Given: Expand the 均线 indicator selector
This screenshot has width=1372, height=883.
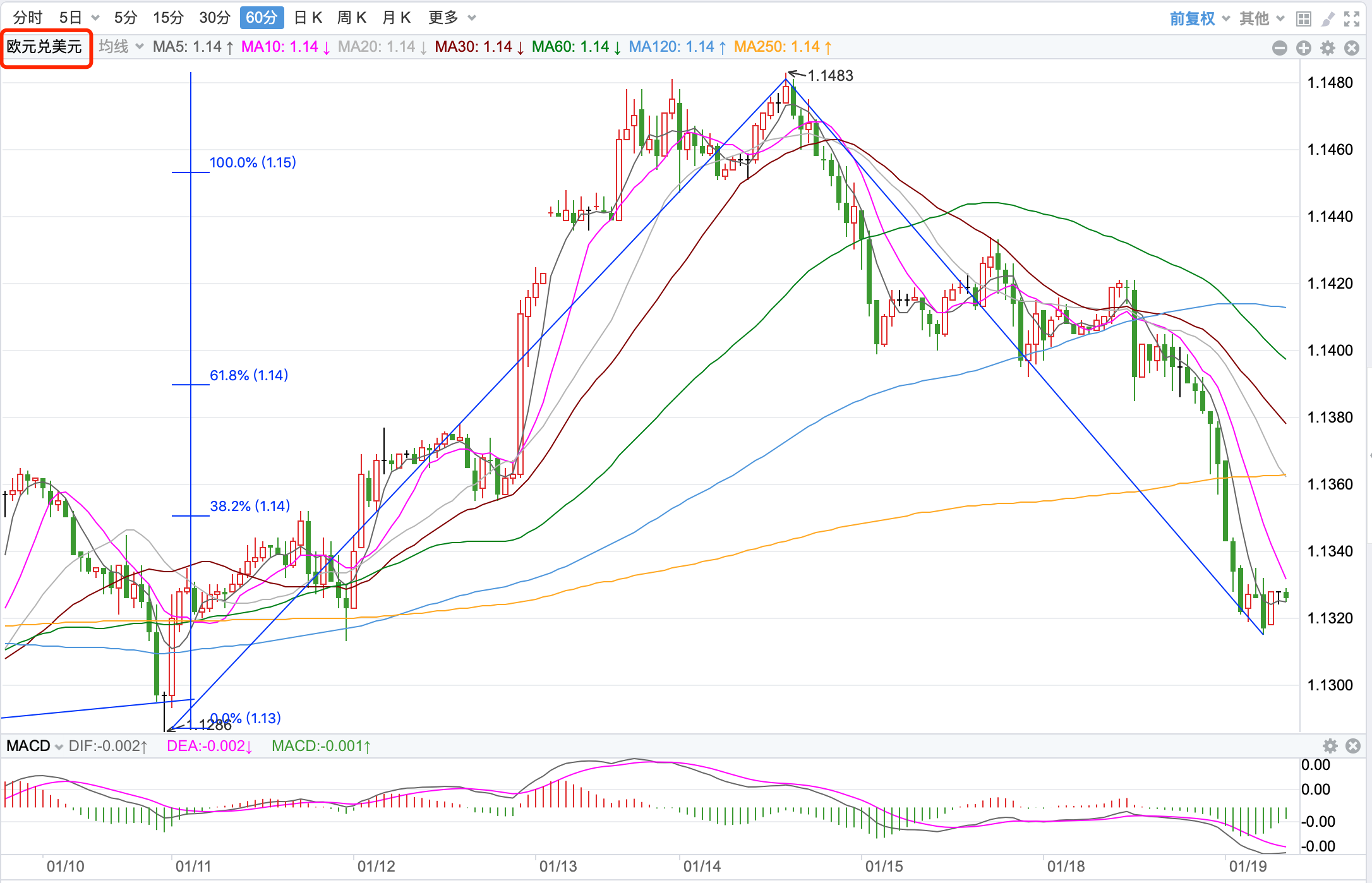Looking at the screenshot, I should click(121, 47).
